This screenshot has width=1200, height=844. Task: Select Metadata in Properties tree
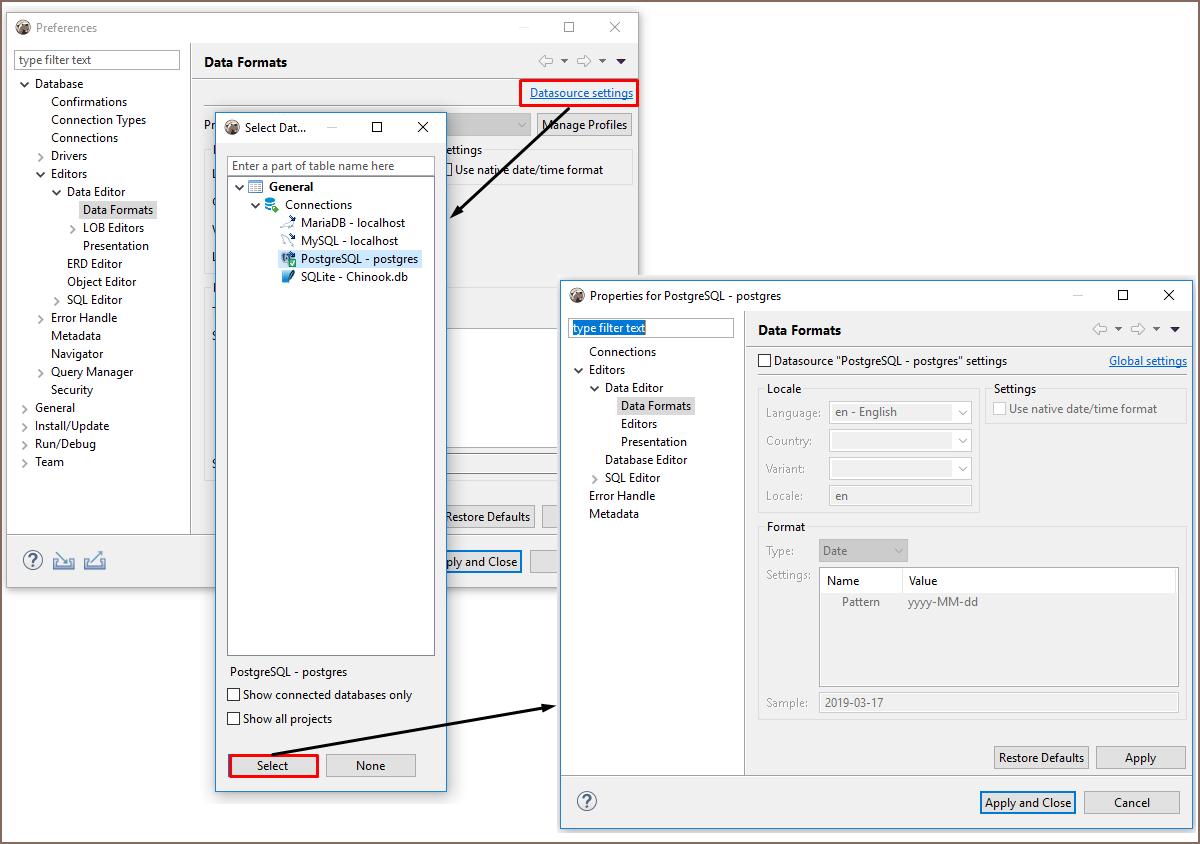tap(613, 514)
